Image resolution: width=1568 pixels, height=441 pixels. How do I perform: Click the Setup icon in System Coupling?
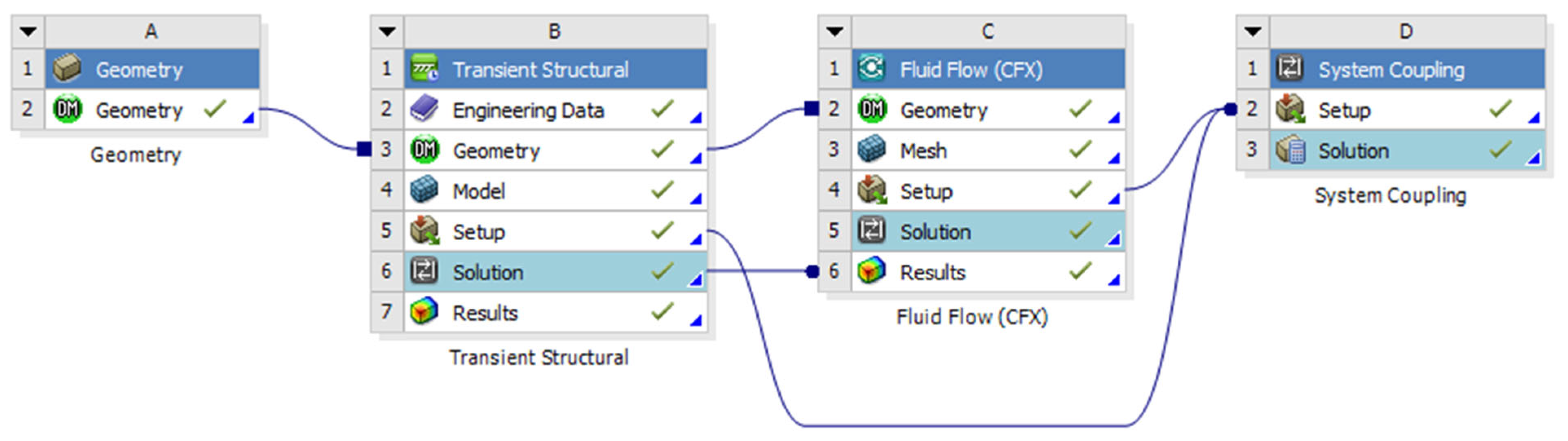point(1289,110)
